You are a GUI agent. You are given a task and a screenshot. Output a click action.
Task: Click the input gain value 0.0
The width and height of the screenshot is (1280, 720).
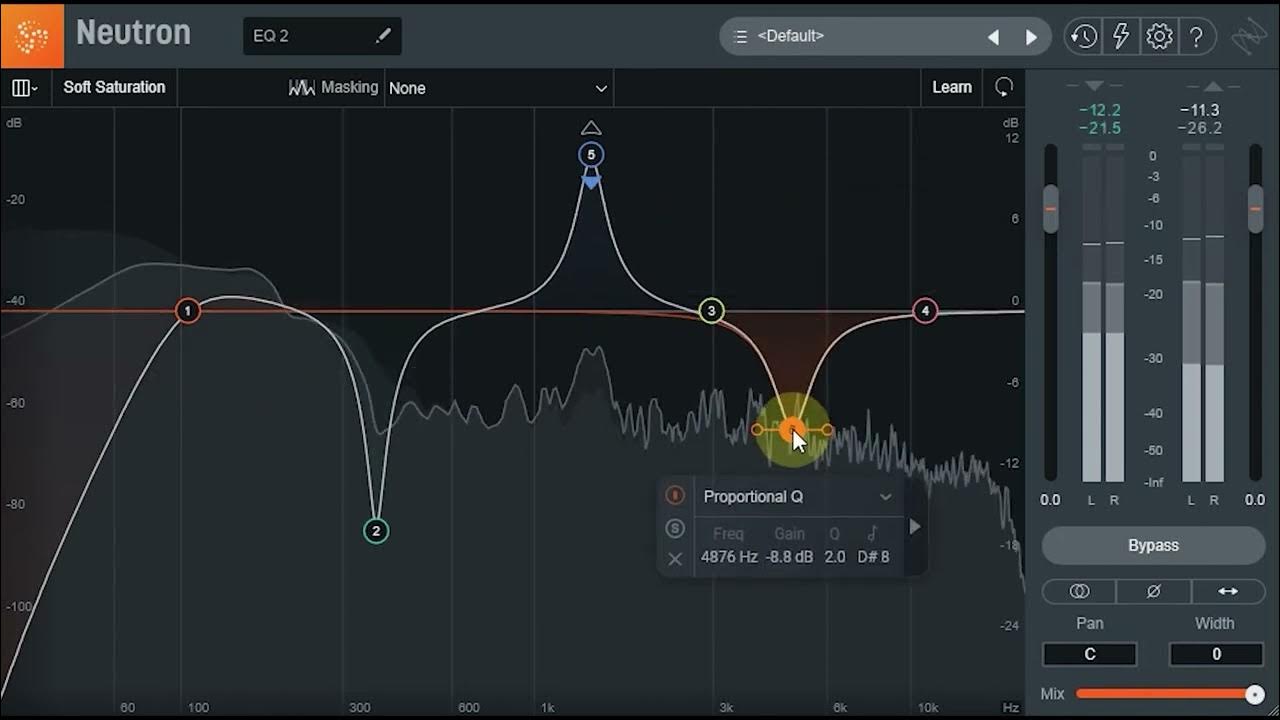(1050, 500)
